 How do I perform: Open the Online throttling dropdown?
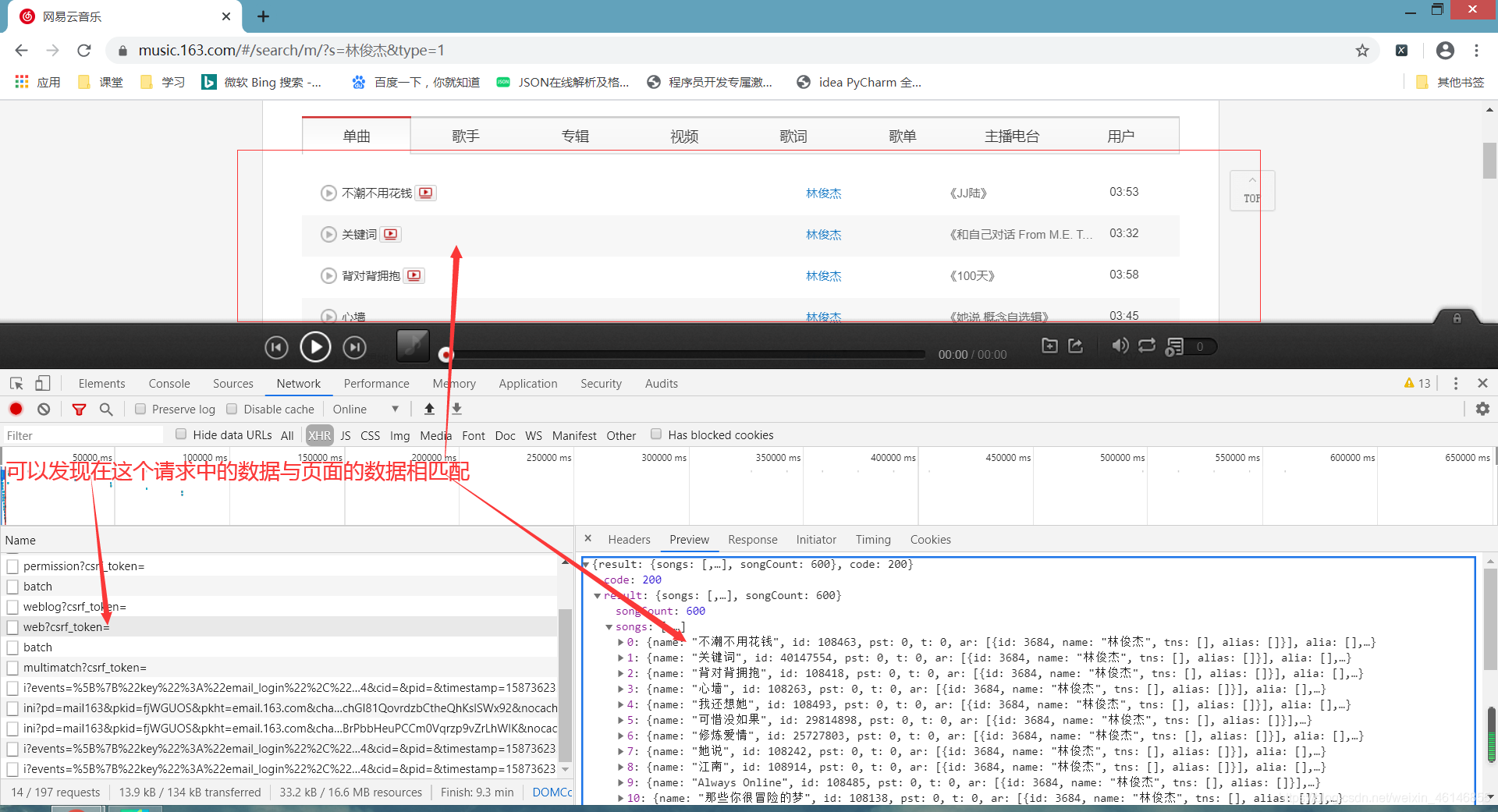point(366,409)
